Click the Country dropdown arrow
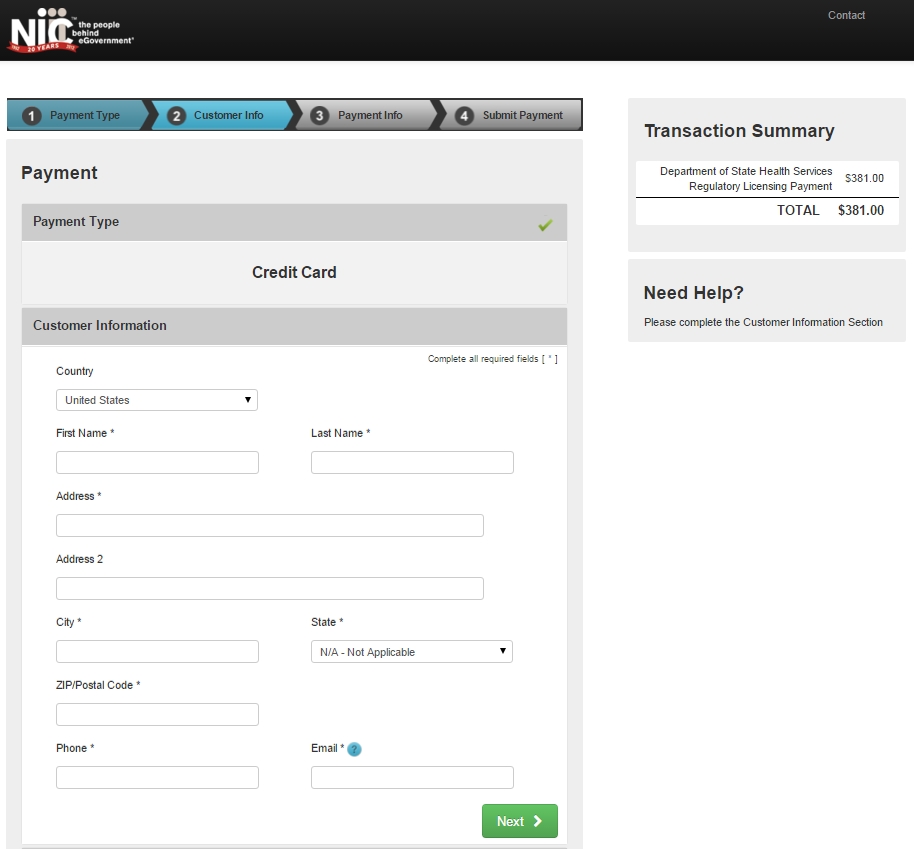The height and width of the screenshot is (849, 914). coord(246,399)
